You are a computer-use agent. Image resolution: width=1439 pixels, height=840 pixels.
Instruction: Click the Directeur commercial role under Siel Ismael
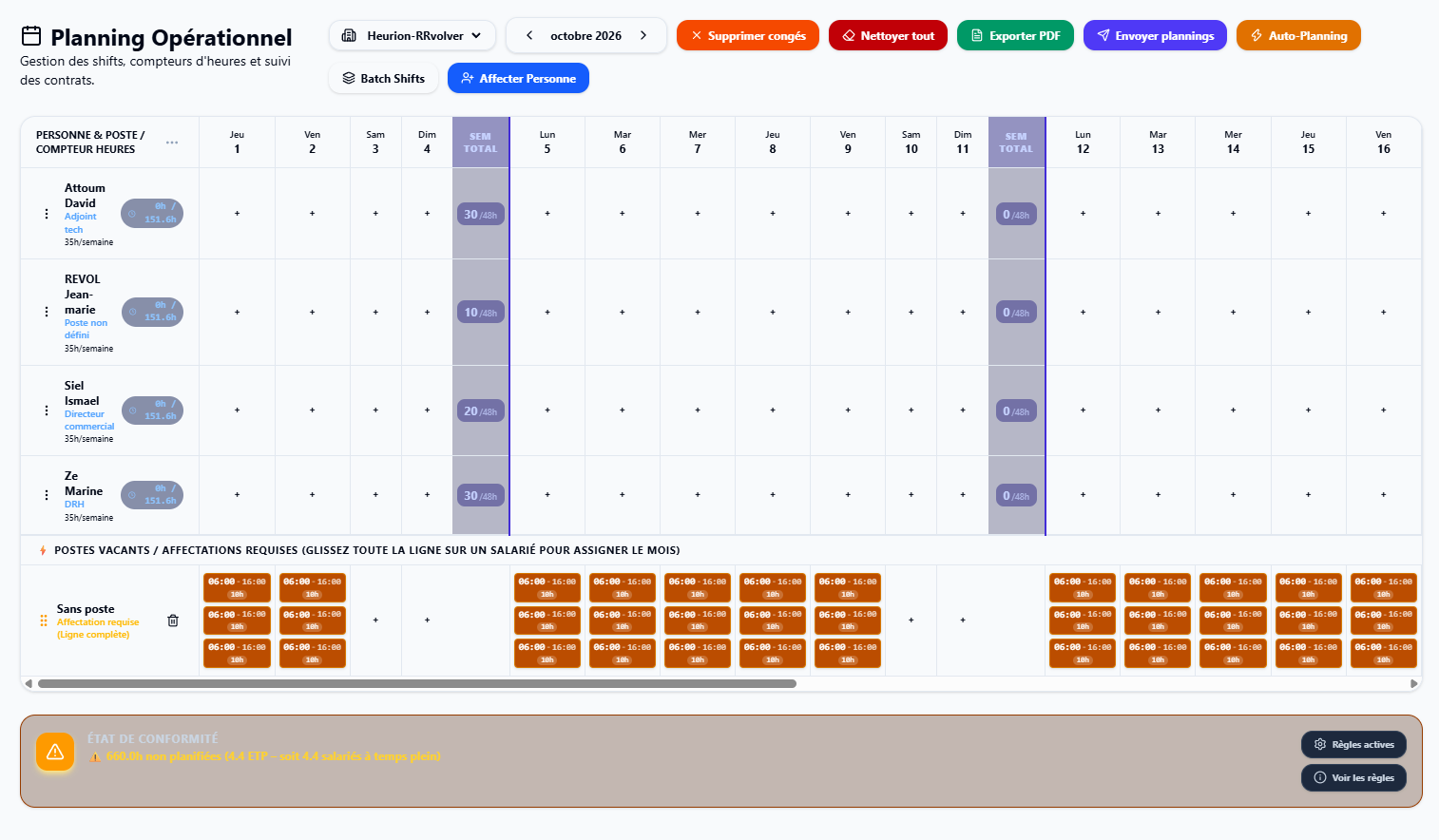point(88,420)
